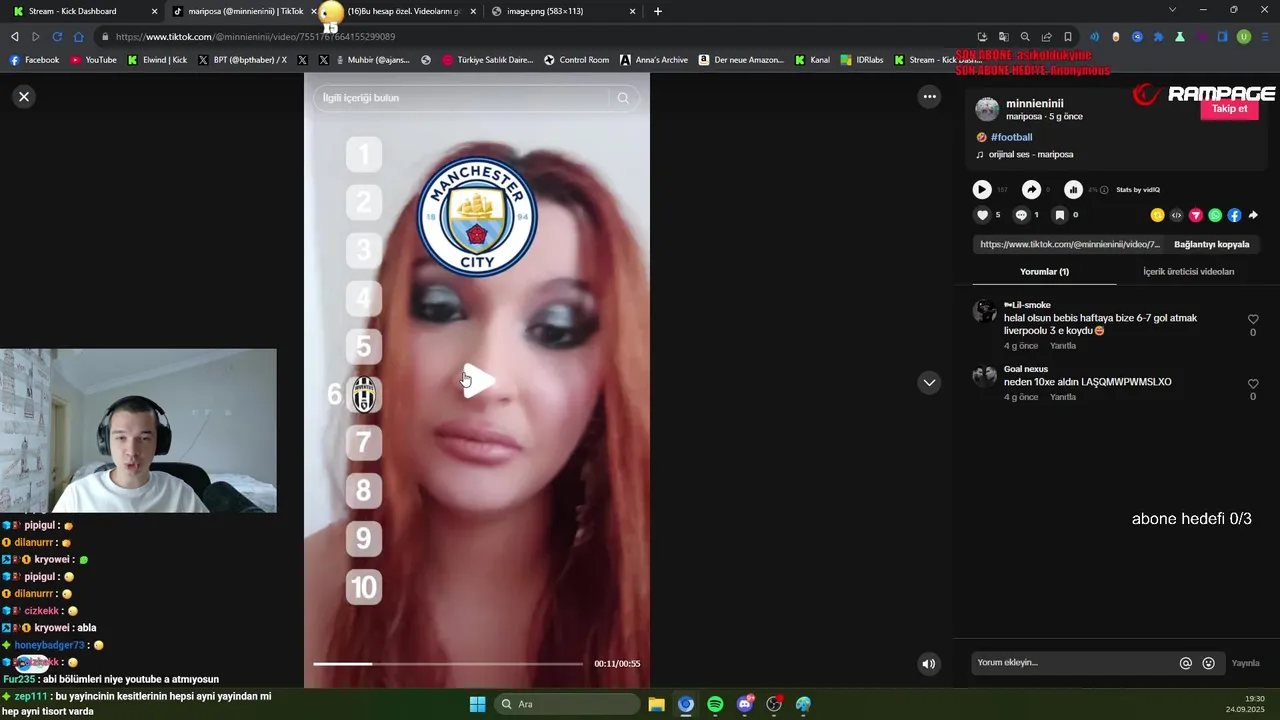The width and height of the screenshot is (1280, 720).
Task: Open Anna's Archive bookmark
Action: (x=654, y=60)
